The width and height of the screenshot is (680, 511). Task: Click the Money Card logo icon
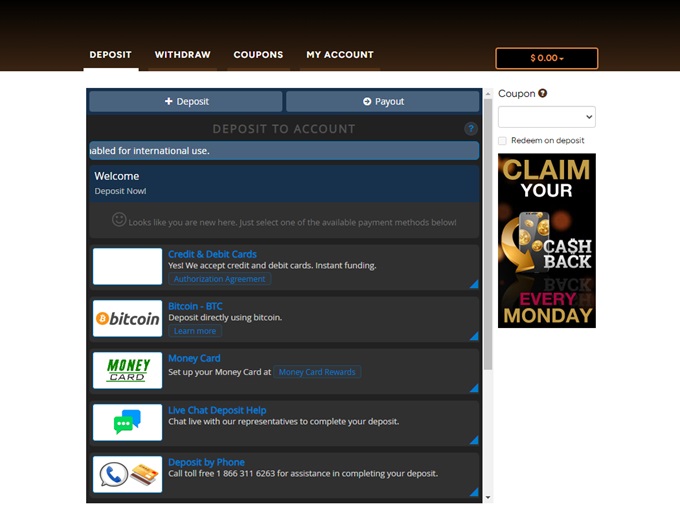127,371
